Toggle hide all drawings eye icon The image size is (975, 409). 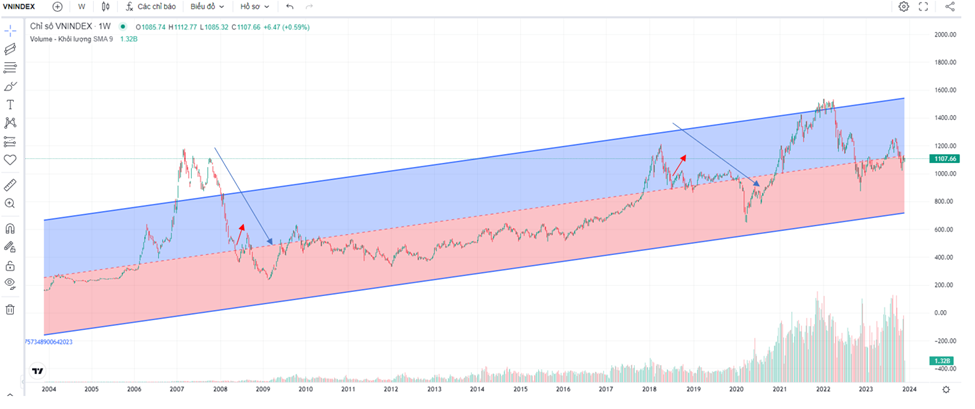pos(10,284)
